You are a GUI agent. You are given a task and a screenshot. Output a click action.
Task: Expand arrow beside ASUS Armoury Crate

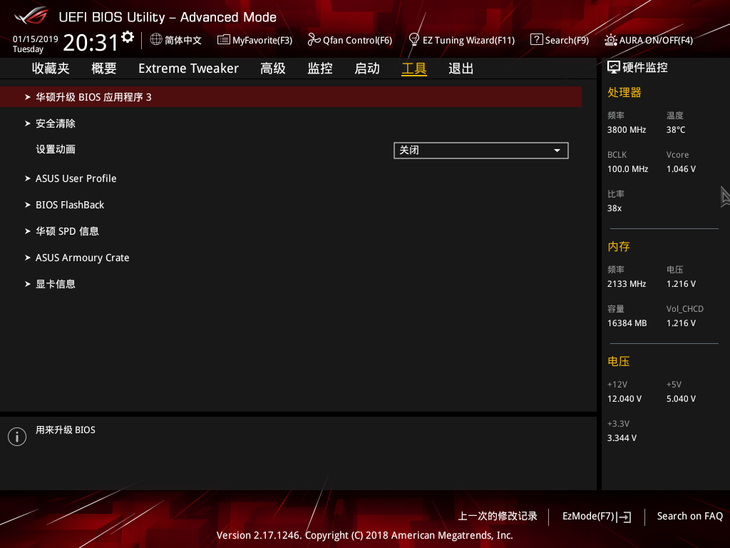click(x=27, y=257)
